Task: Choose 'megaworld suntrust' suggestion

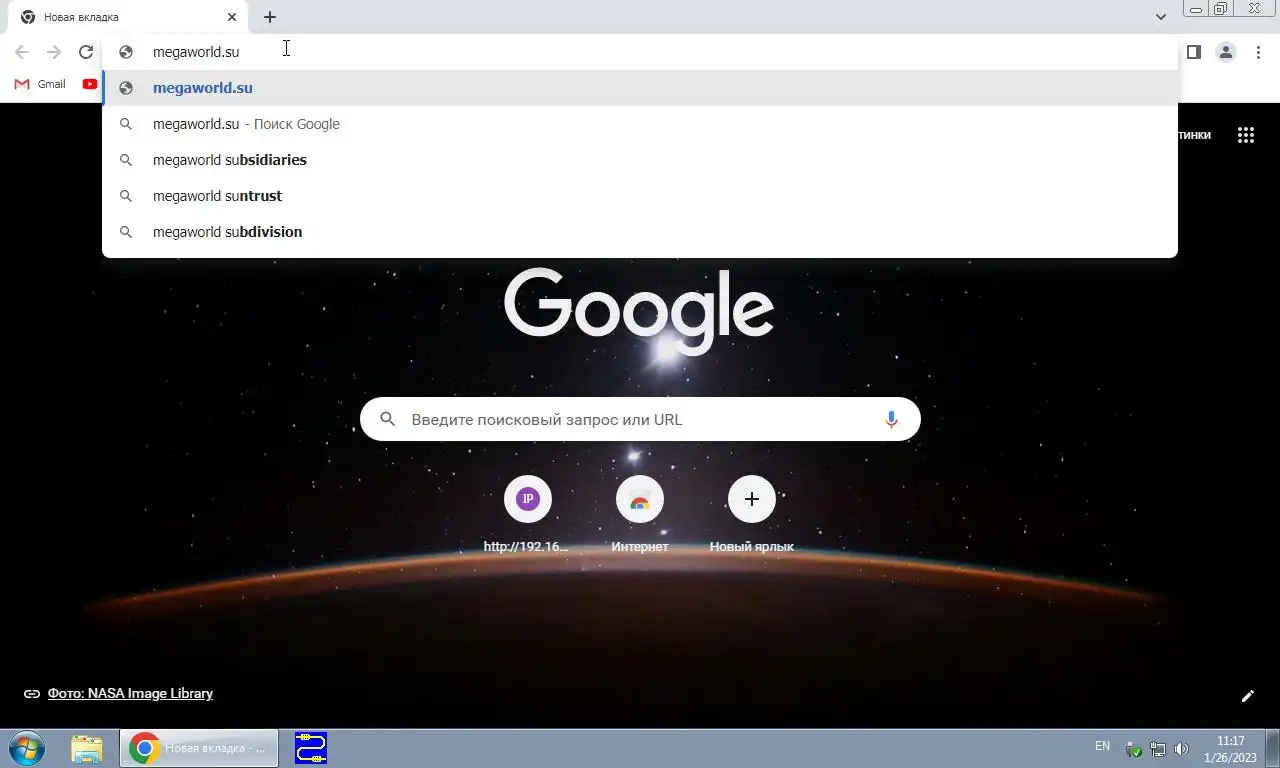Action: (640, 196)
